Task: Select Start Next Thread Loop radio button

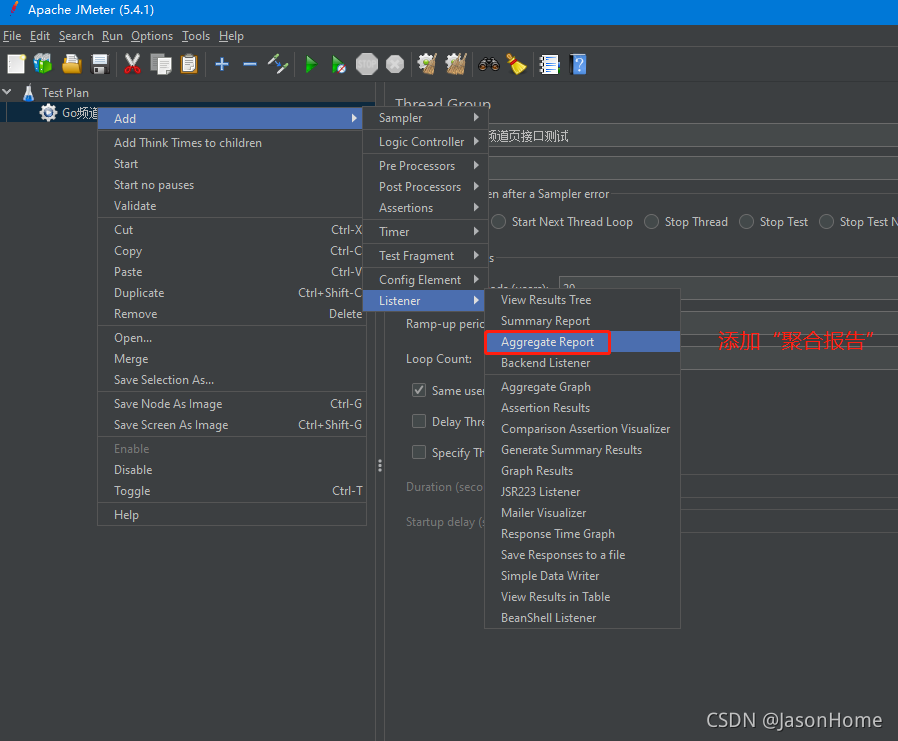Action: (499, 222)
